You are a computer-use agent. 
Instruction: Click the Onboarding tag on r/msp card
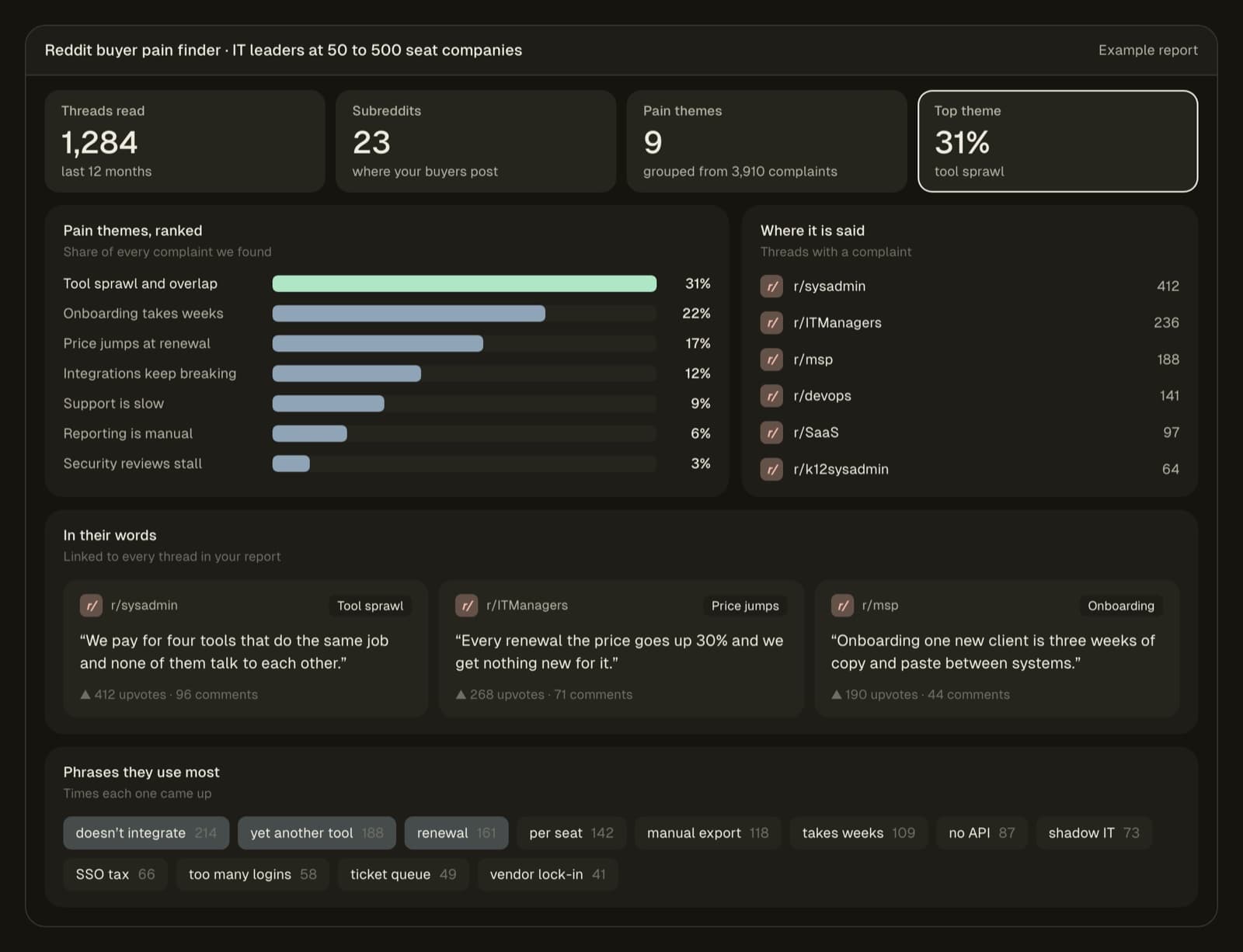[x=1120, y=606]
